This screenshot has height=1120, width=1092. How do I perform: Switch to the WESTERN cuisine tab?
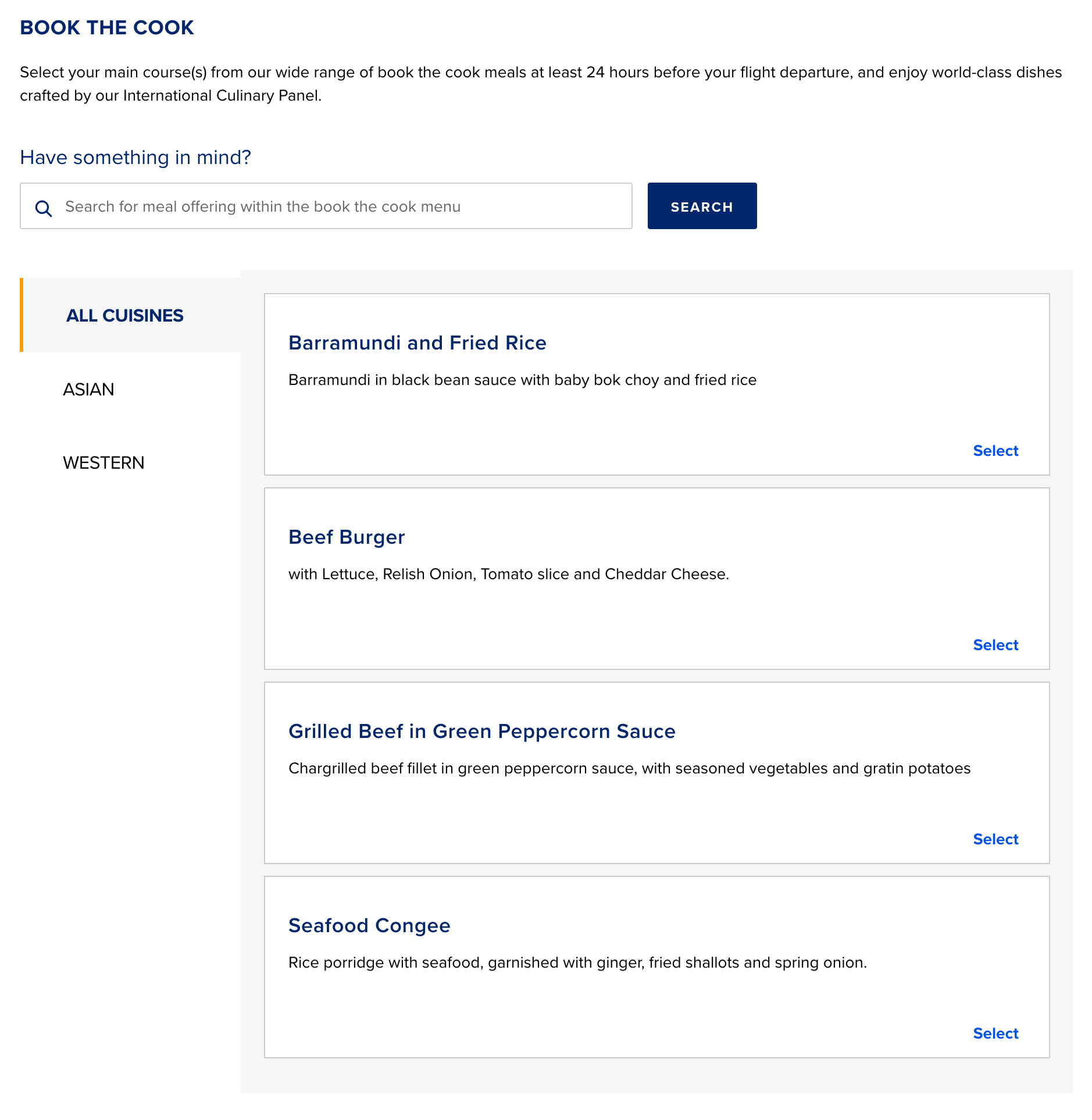[104, 462]
